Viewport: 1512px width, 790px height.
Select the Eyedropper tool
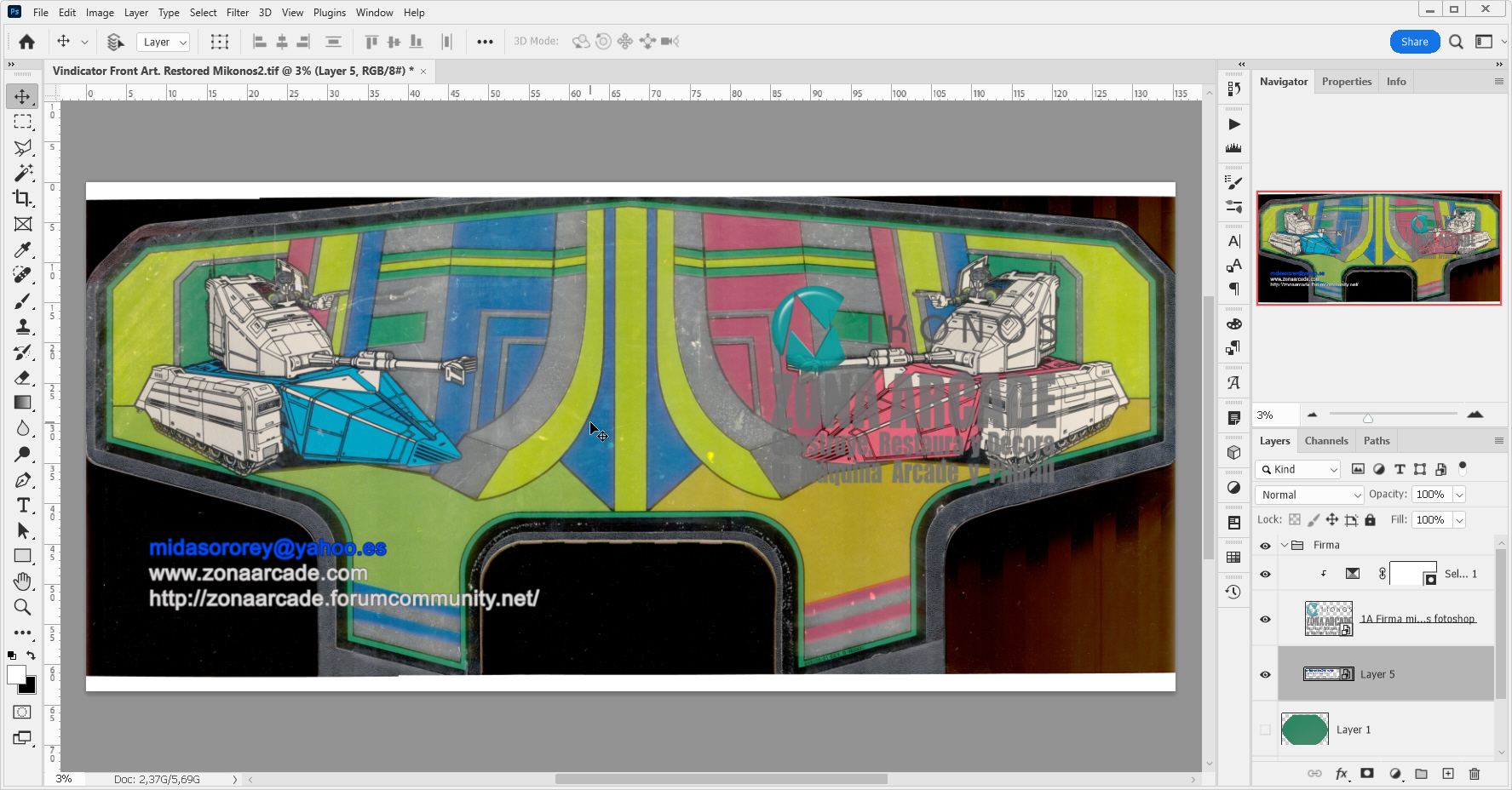point(22,249)
